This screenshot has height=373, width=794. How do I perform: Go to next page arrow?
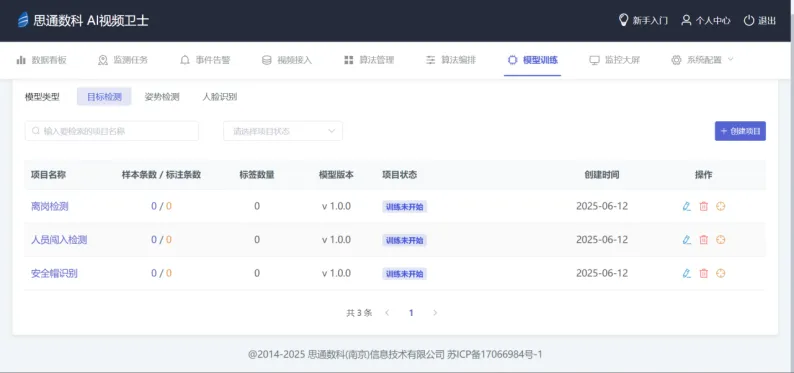(435, 313)
